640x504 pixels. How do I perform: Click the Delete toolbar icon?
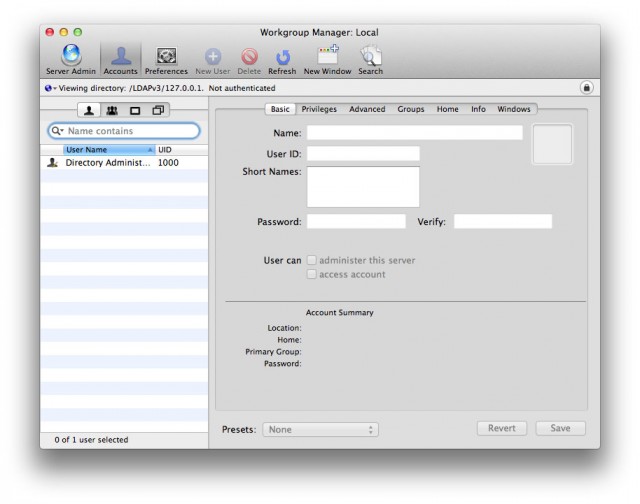click(x=249, y=60)
